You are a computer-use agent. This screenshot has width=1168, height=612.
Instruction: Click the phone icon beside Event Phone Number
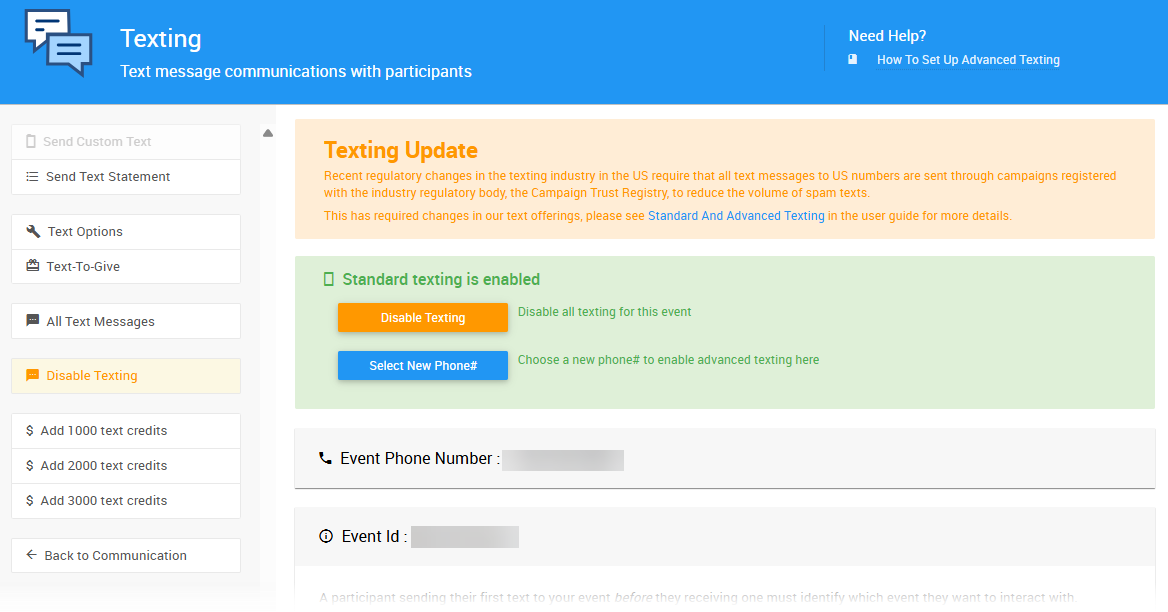pyautogui.click(x=325, y=459)
